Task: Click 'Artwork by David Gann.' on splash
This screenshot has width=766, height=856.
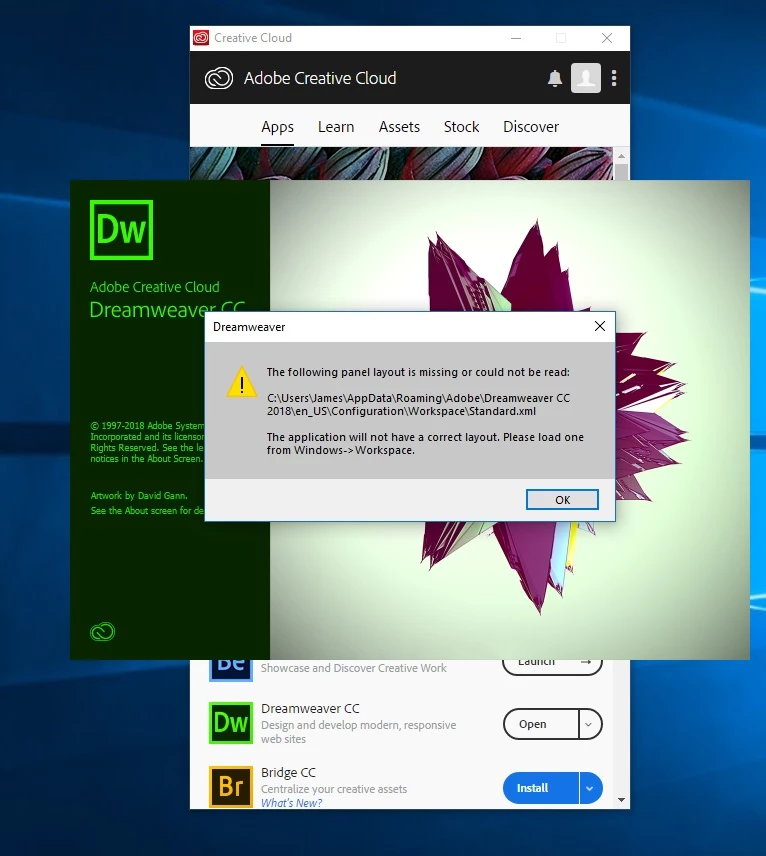Action: point(139,496)
